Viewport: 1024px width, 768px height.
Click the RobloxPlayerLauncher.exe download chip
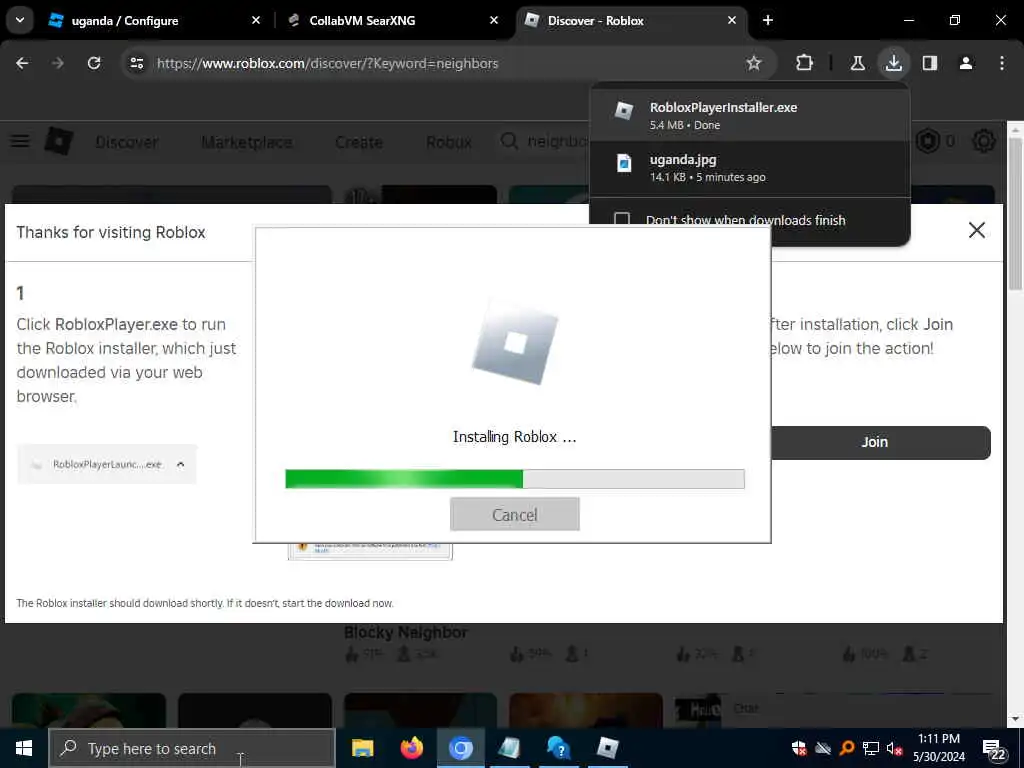(107, 464)
